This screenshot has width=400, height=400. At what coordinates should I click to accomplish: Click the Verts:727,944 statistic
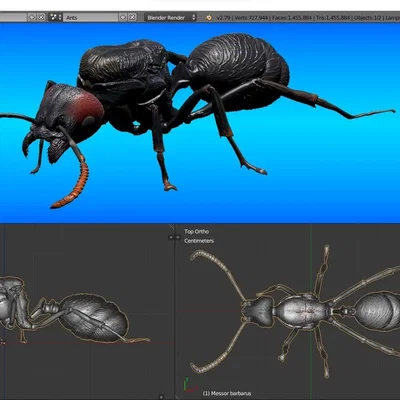point(251,18)
